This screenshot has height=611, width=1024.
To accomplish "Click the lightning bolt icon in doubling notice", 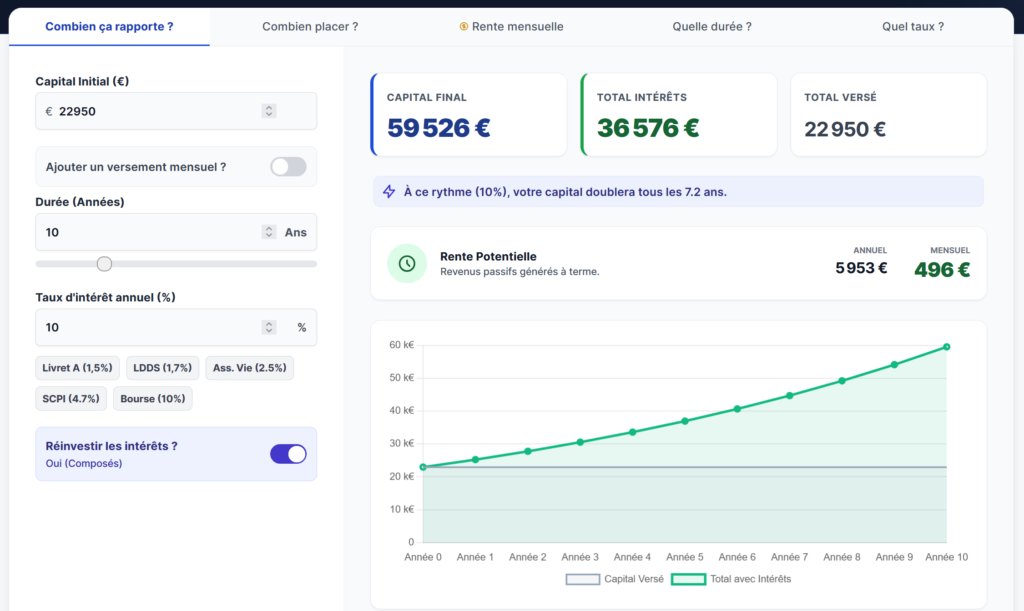I will click(x=389, y=192).
